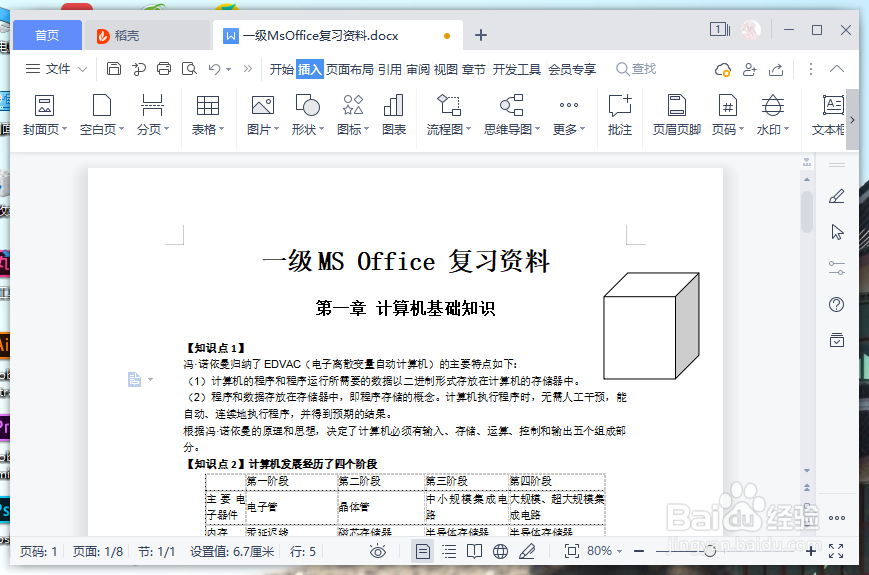Click the vertical scrollbar thumb

point(807,212)
